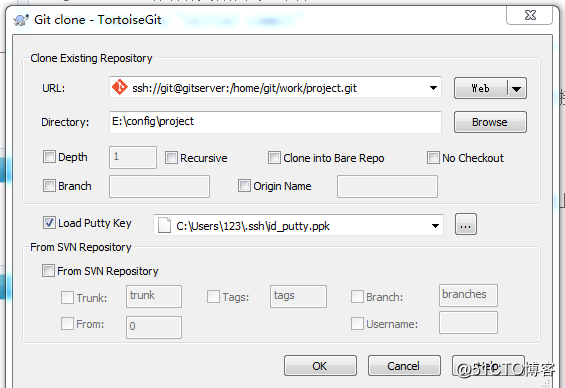Toggle the Tags checkbox
Image resolution: width=565 pixels, height=388 pixels.
point(213,297)
